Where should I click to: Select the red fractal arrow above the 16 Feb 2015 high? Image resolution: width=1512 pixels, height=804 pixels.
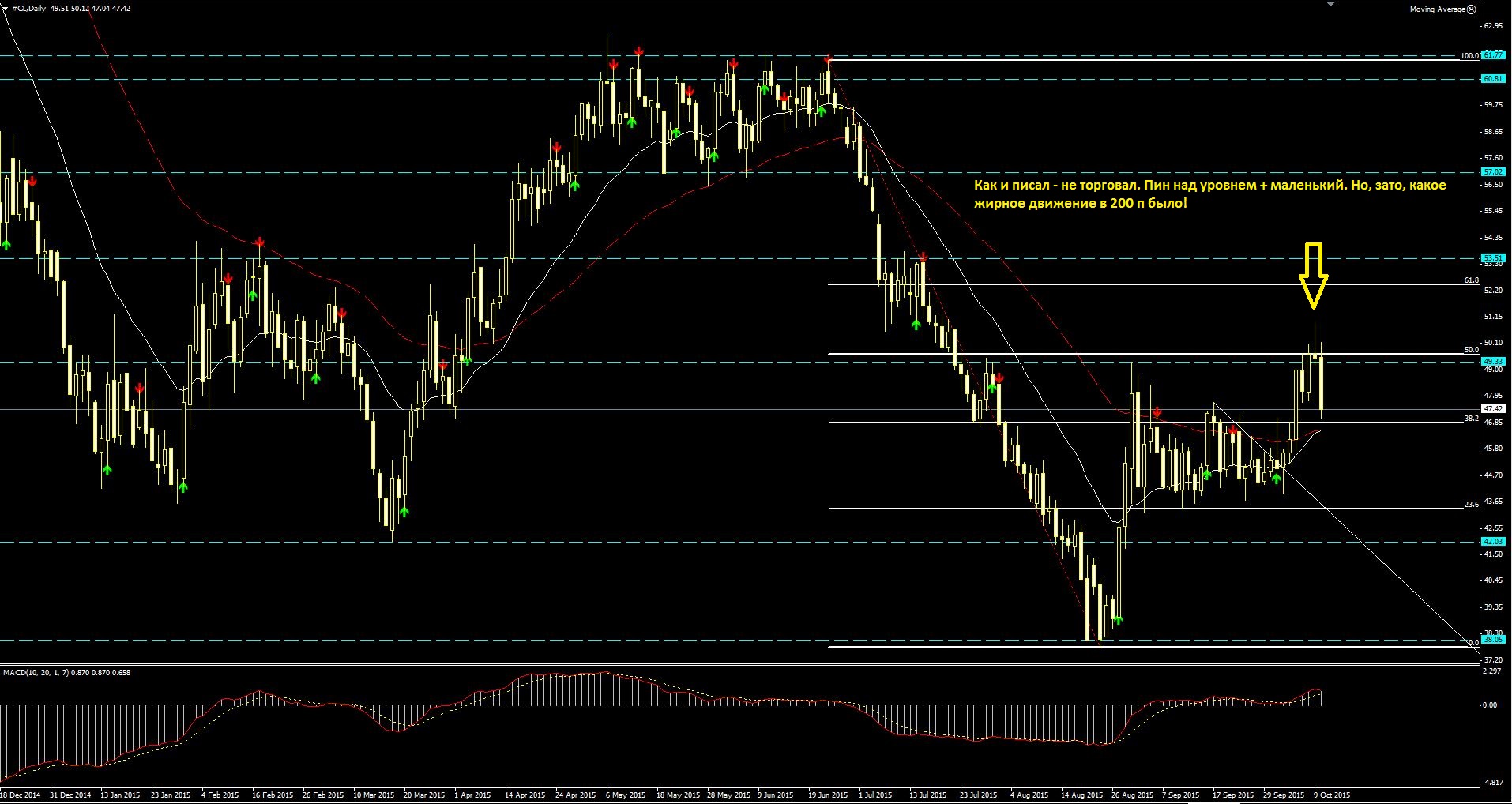click(260, 242)
